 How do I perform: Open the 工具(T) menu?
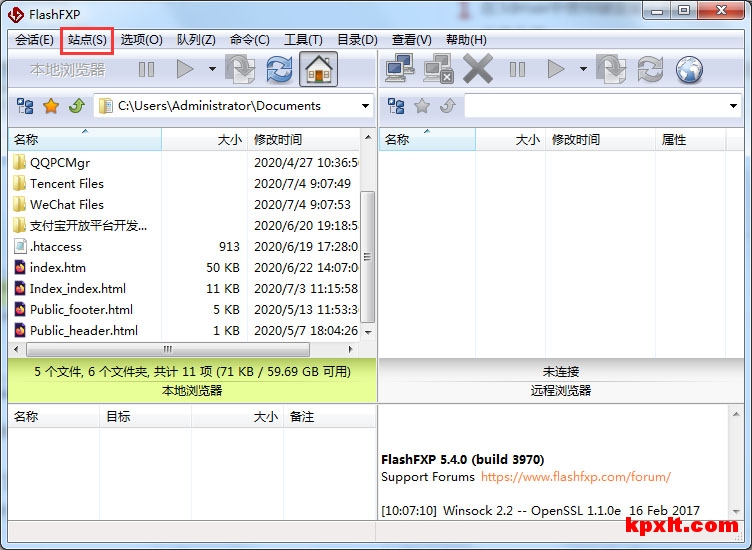pos(303,40)
